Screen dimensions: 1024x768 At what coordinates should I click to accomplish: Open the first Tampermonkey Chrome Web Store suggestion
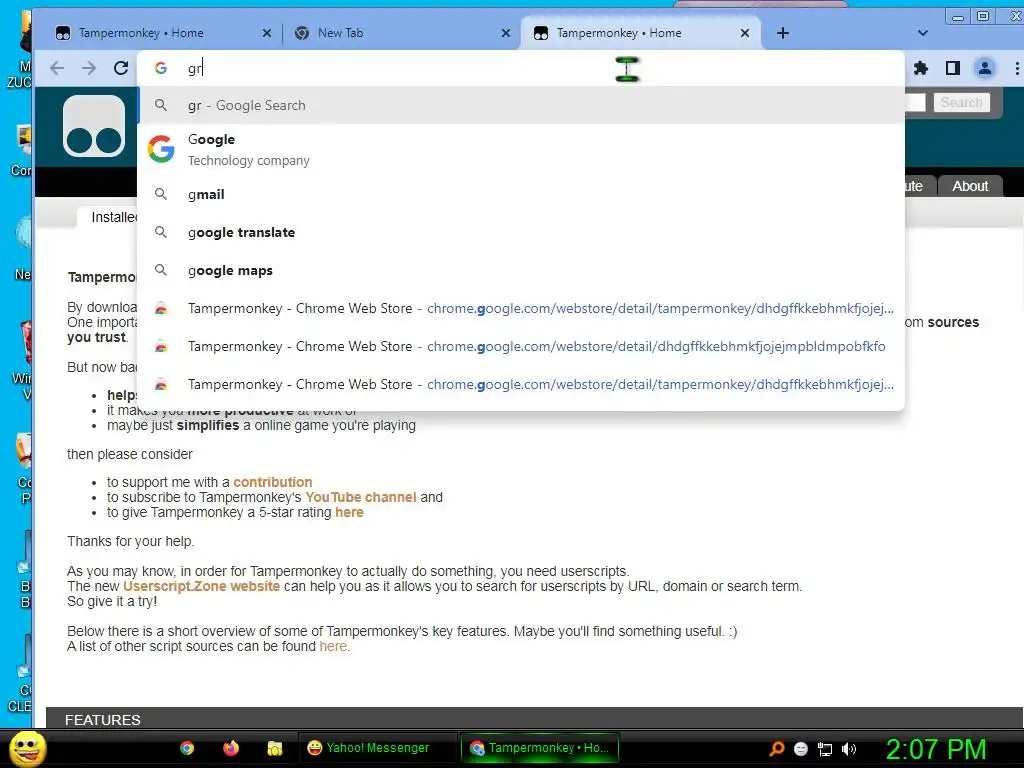point(521,308)
